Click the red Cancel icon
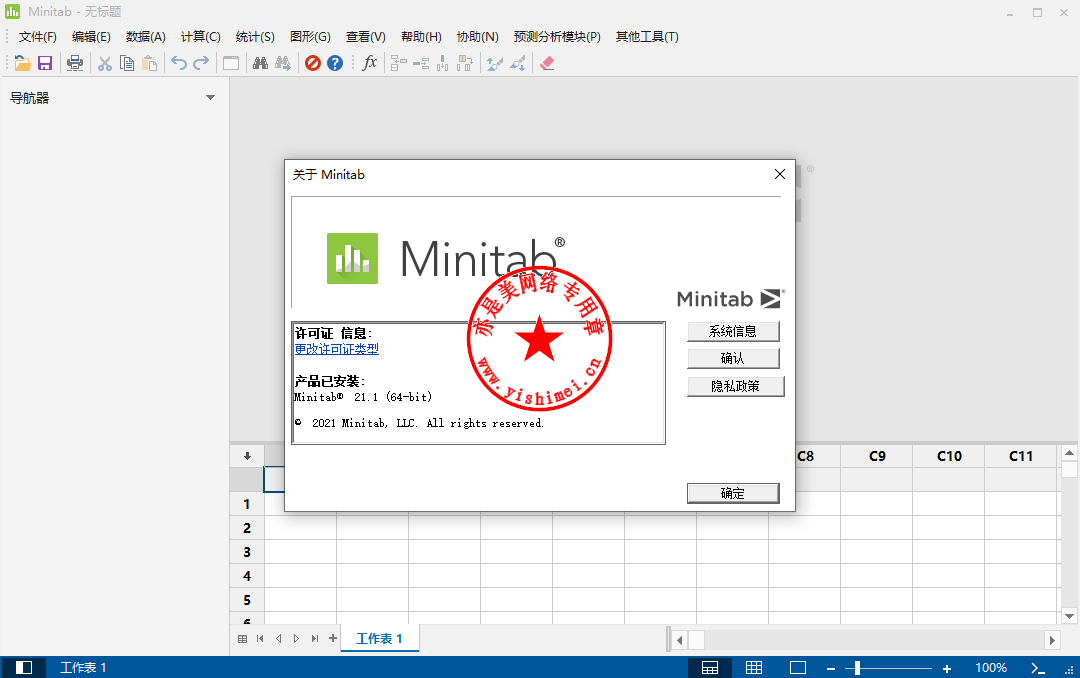 [x=313, y=63]
